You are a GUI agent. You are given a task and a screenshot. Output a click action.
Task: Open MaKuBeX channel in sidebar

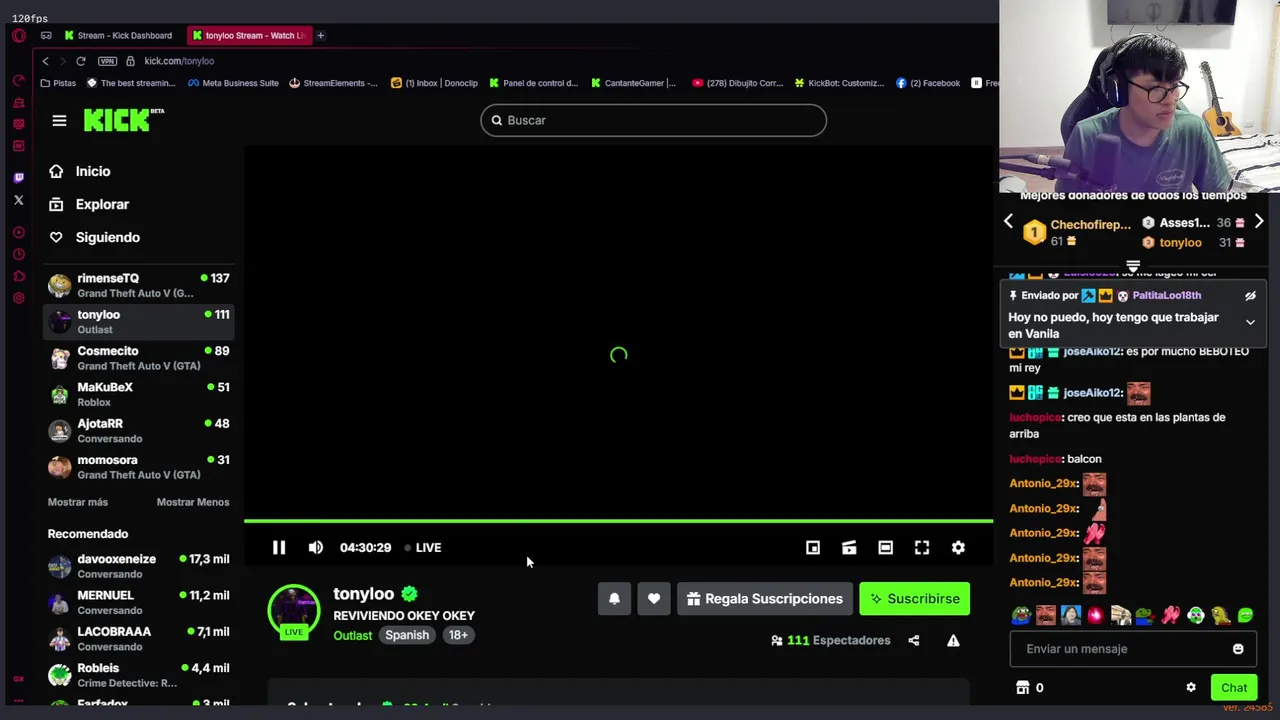click(139, 394)
